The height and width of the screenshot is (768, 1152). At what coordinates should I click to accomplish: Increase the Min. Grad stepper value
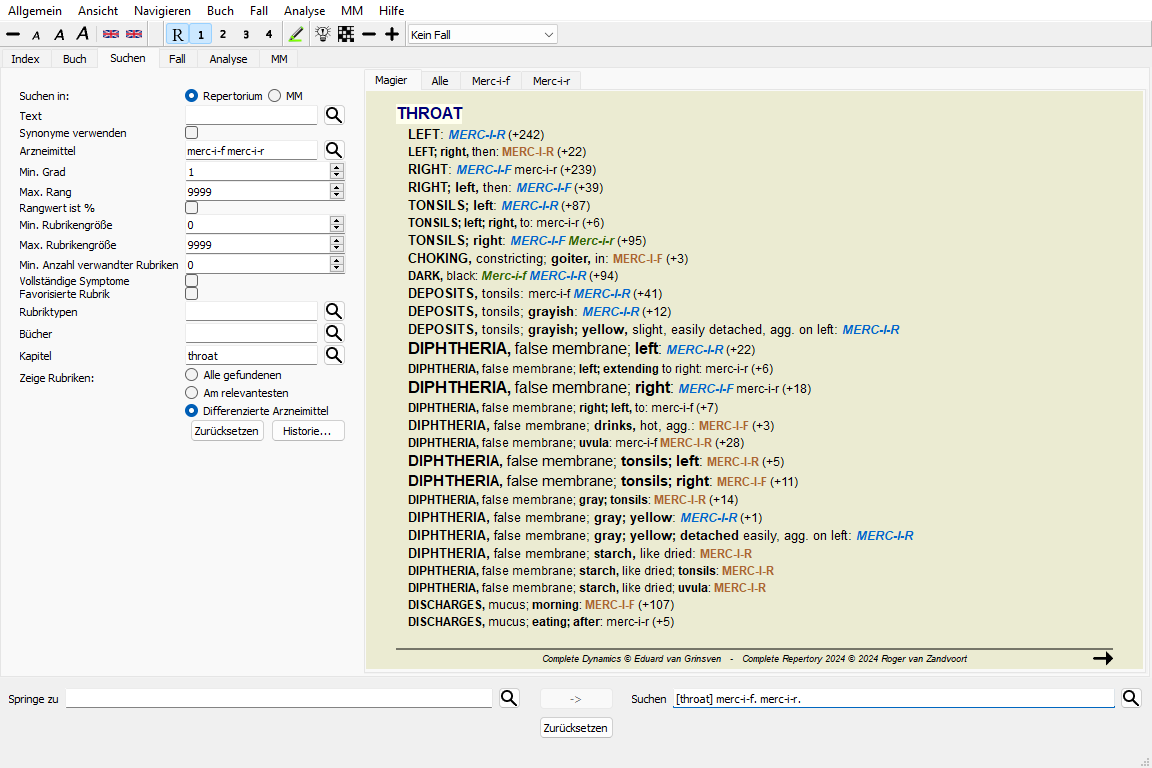point(337,168)
